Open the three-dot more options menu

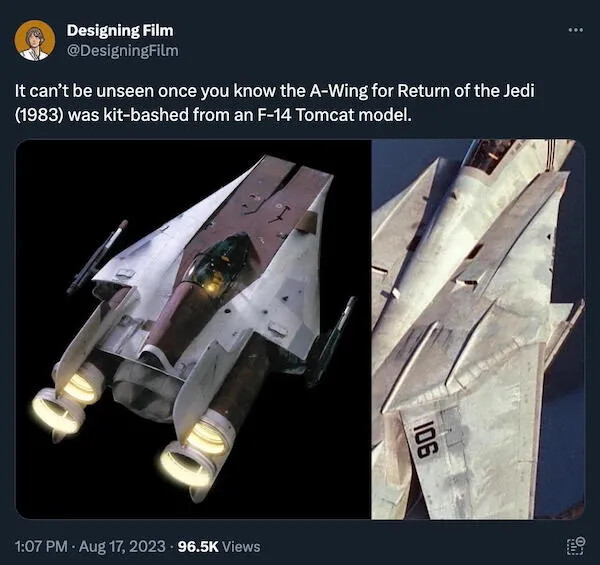576,29
